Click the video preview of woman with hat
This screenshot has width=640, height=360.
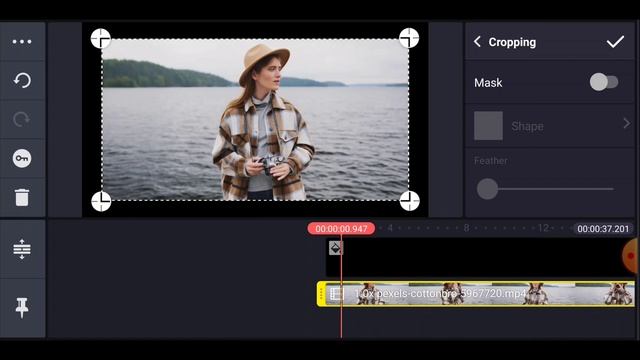pos(255,120)
